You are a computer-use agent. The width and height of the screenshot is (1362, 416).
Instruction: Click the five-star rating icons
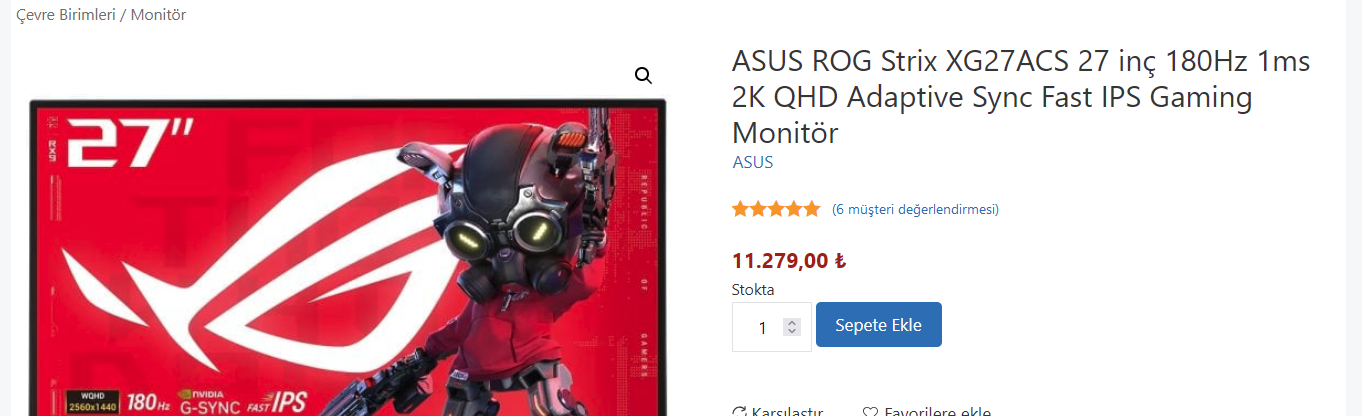coord(776,209)
